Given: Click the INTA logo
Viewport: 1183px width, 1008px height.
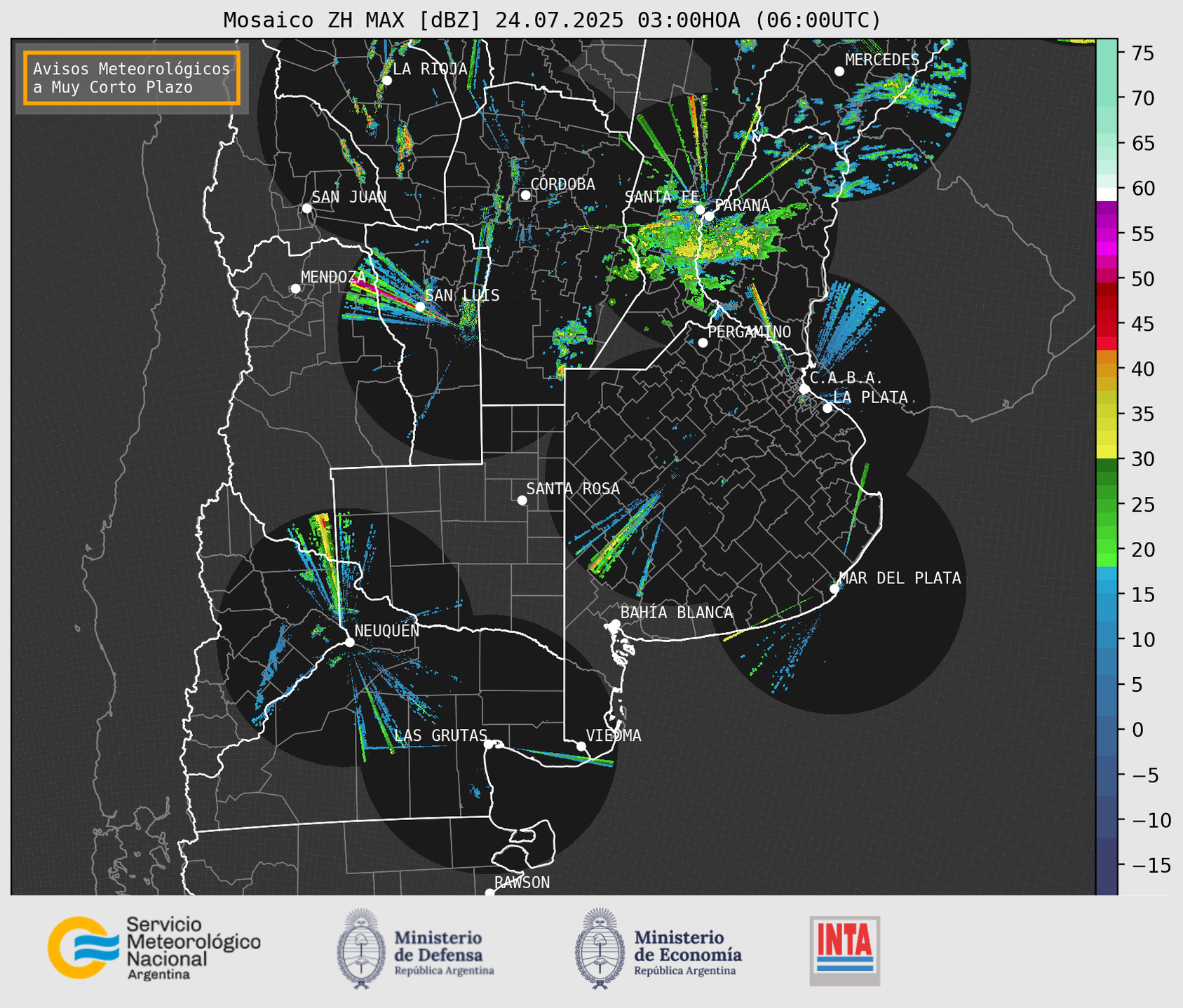Looking at the screenshot, I should pyautogui.click(x=844, y=951).
